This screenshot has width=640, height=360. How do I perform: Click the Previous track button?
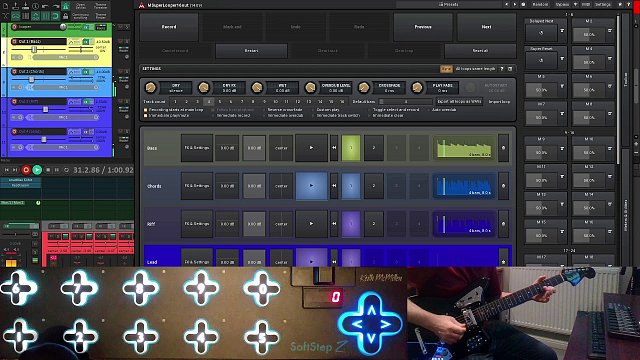click(x=423, y=27)
